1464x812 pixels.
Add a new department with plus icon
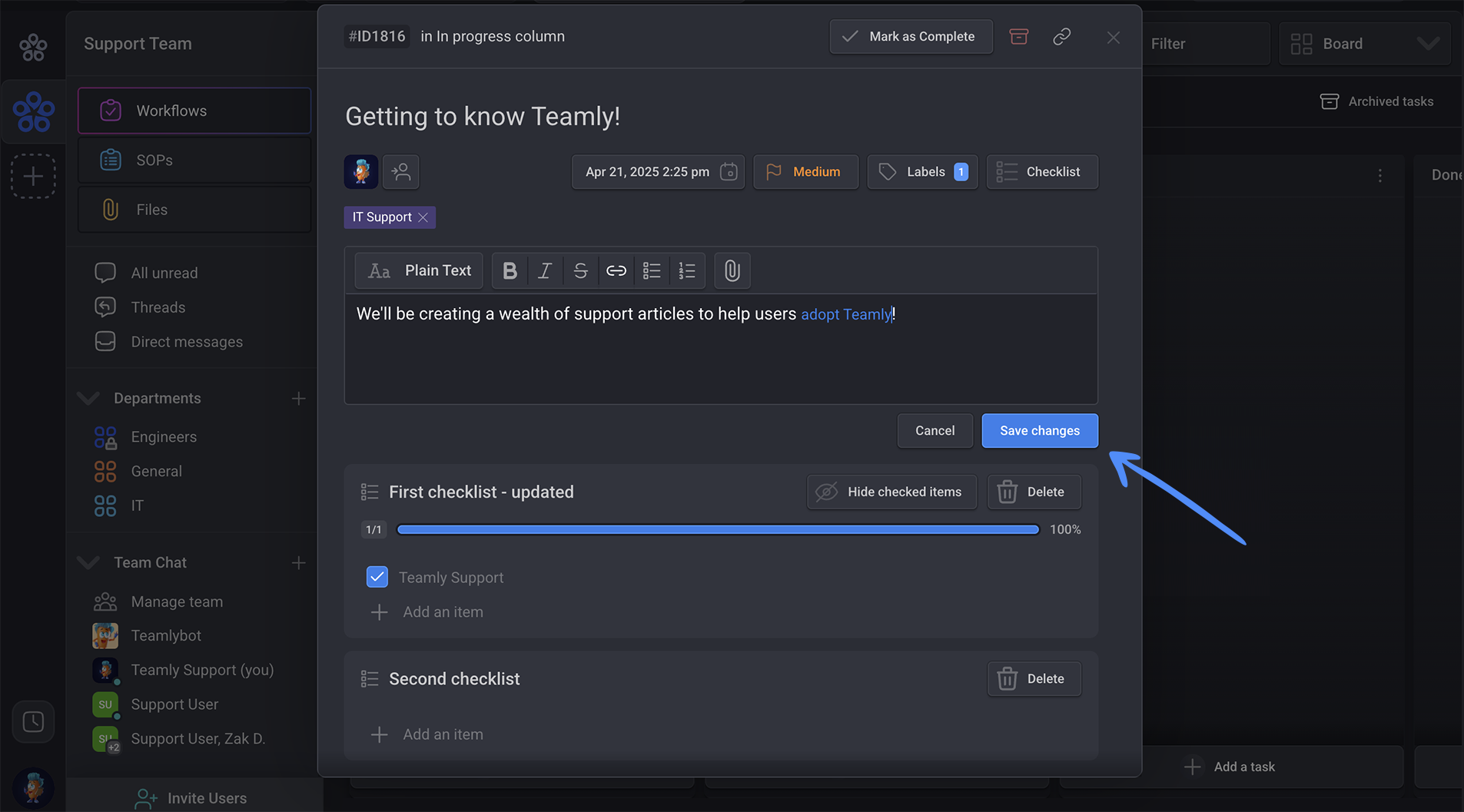pyautogui.click(x=298, y=398)
